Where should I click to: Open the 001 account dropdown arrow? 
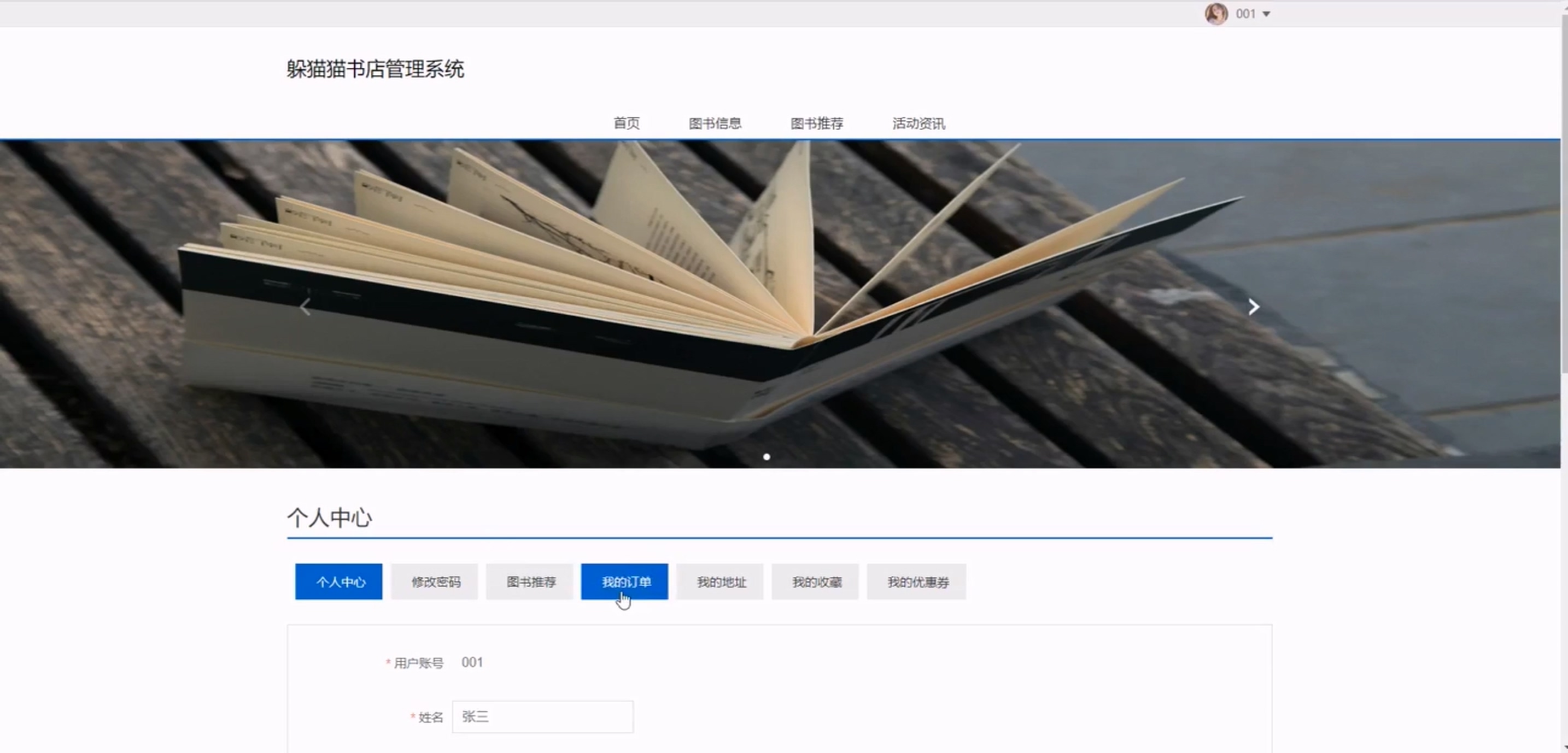1266,14
